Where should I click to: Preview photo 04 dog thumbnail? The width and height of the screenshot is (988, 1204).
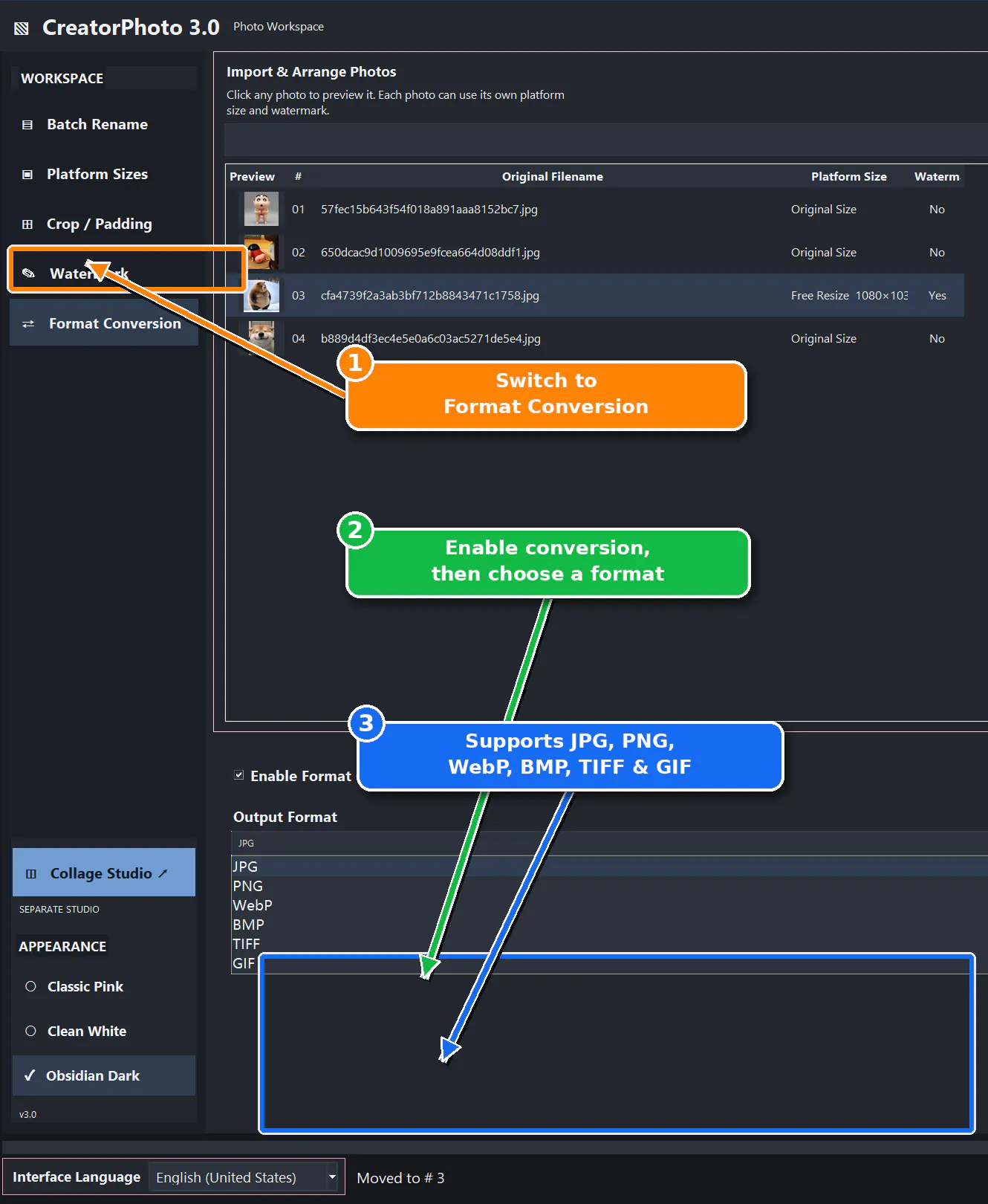(261, 338)
